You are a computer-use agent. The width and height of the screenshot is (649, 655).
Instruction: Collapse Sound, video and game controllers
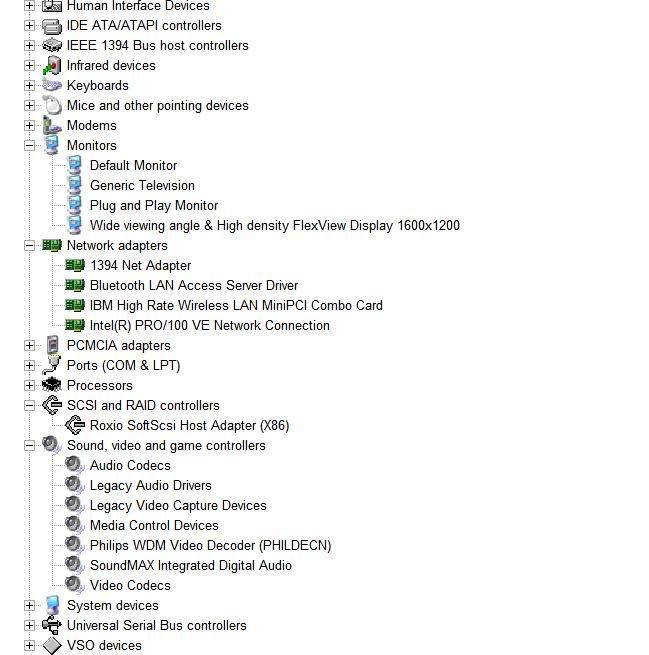(30, 445)
